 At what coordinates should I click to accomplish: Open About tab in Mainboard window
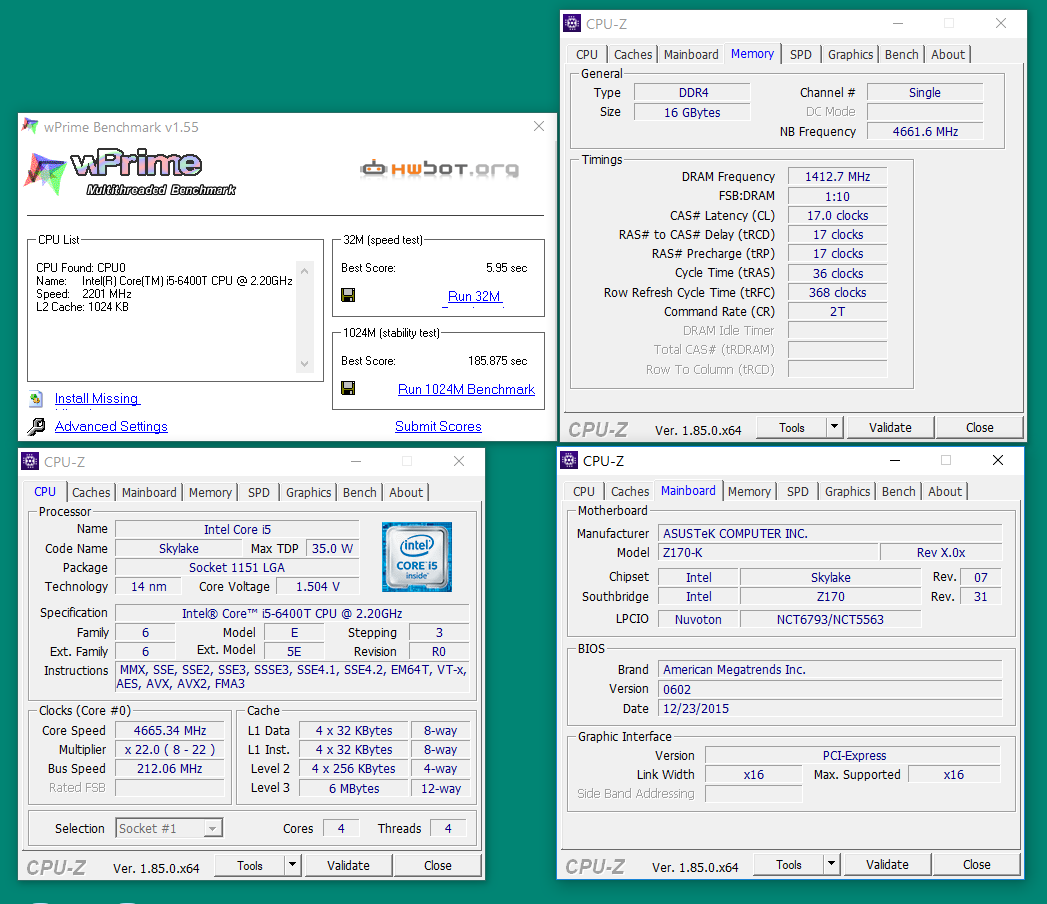pyautogui.click(x=944, y=491)
